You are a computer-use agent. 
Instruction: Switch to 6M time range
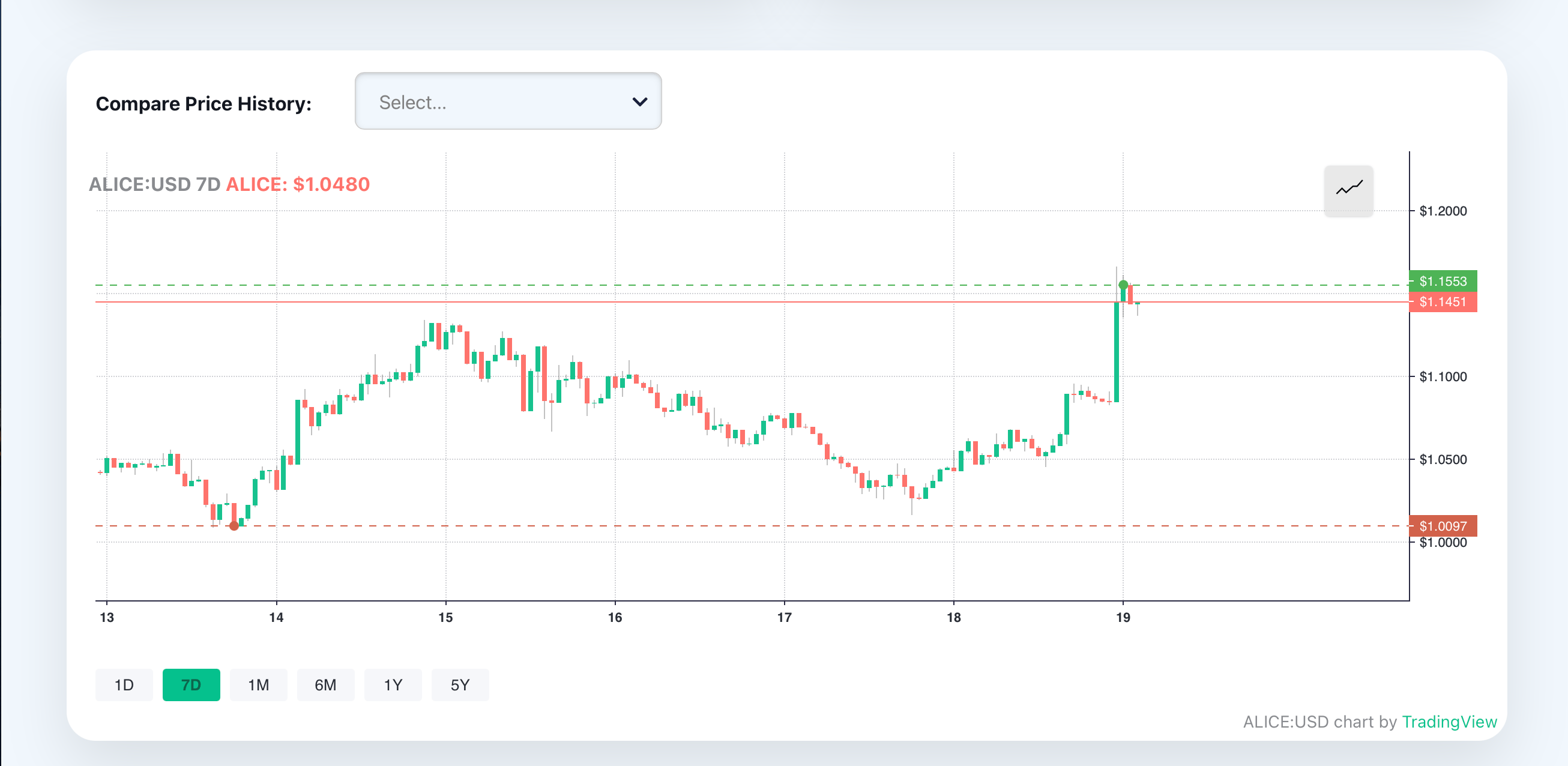(325, 684)
